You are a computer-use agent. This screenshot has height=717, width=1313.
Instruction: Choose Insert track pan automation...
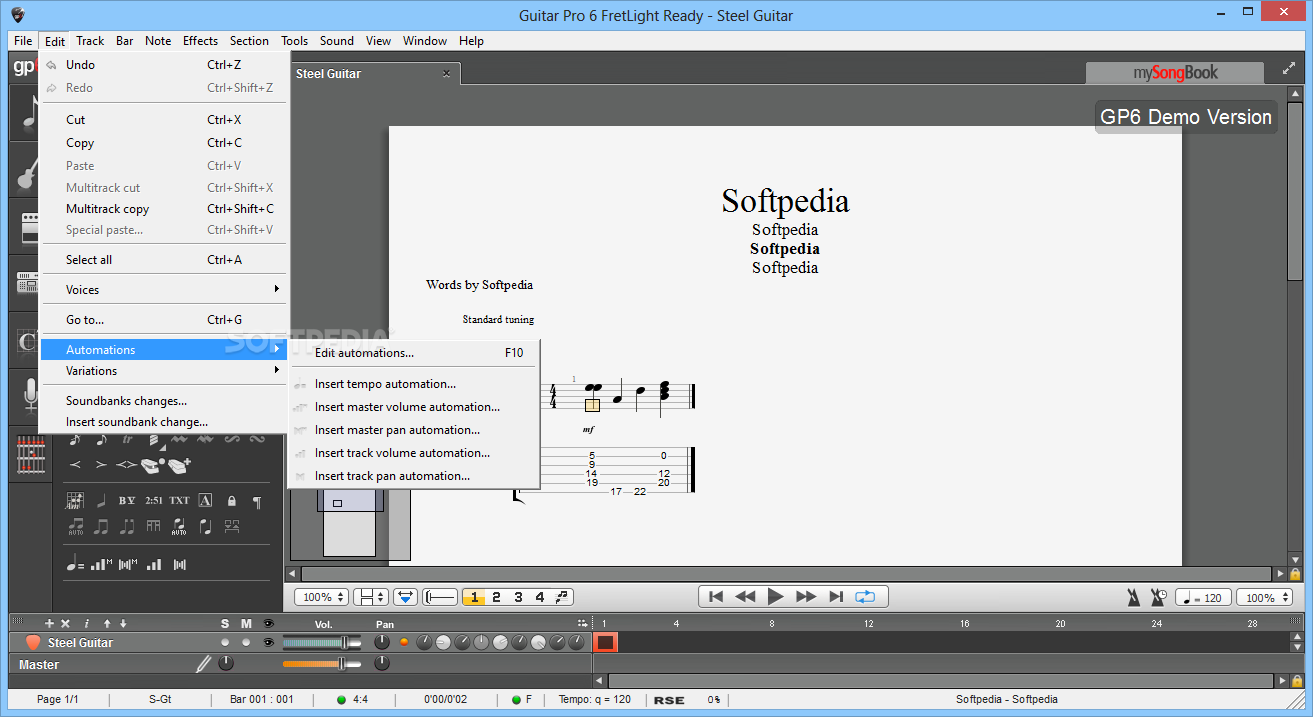414,476
